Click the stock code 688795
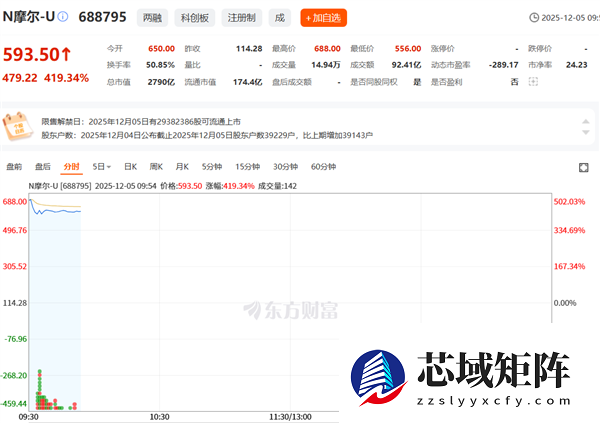The image size is (600, 423). pos(102,17)
